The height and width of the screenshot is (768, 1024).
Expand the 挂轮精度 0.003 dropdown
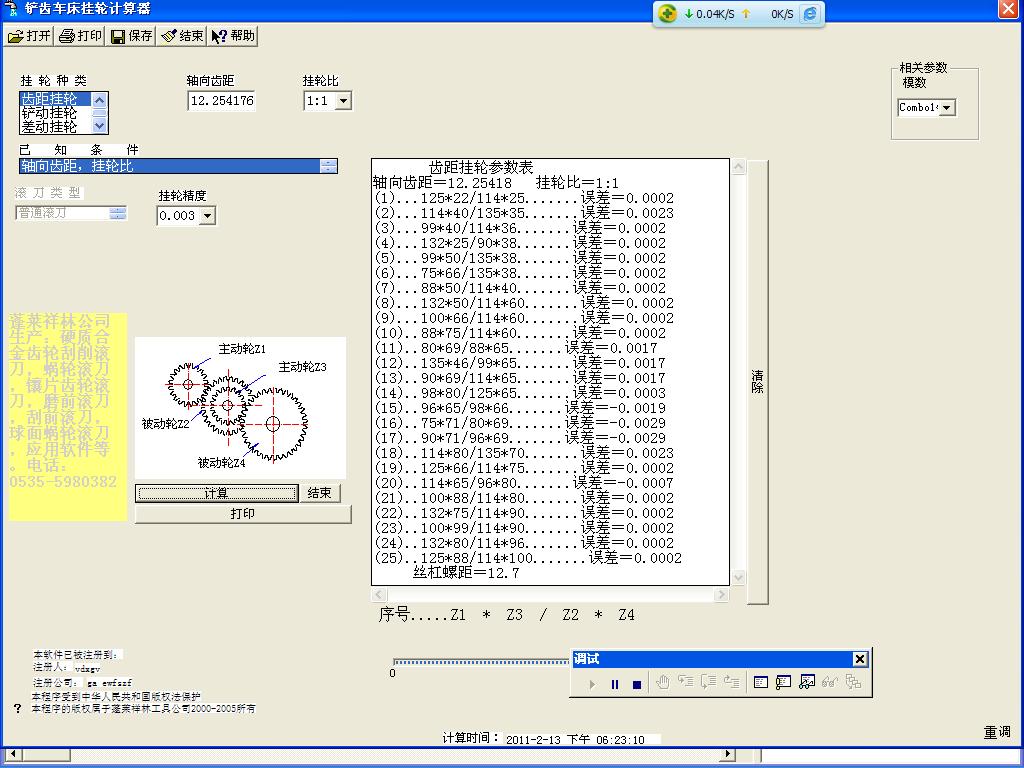click(x=207, y=216)
